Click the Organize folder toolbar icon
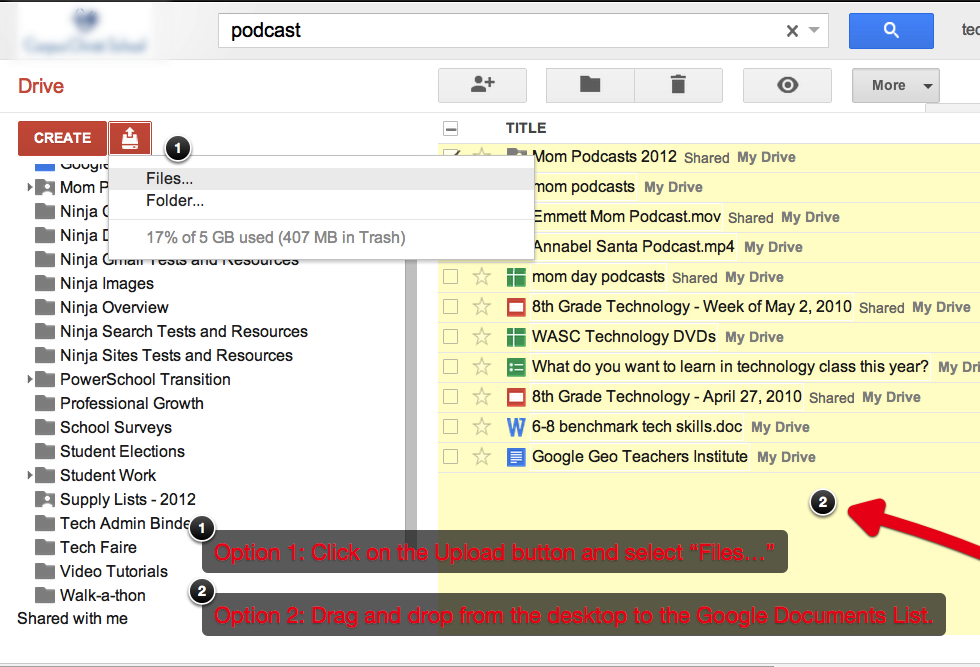 click(x=590, y=85)
